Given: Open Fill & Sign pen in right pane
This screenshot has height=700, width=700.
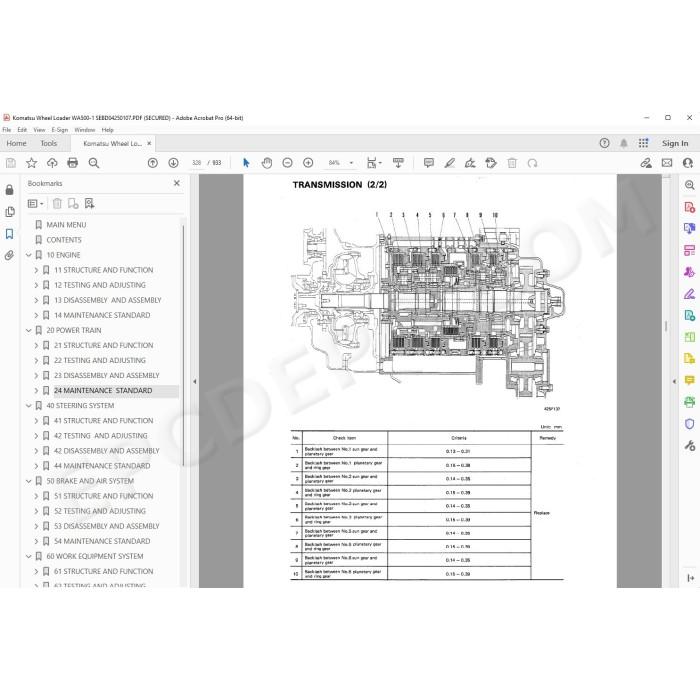Looking at the screenshot, I should (689, 294).
